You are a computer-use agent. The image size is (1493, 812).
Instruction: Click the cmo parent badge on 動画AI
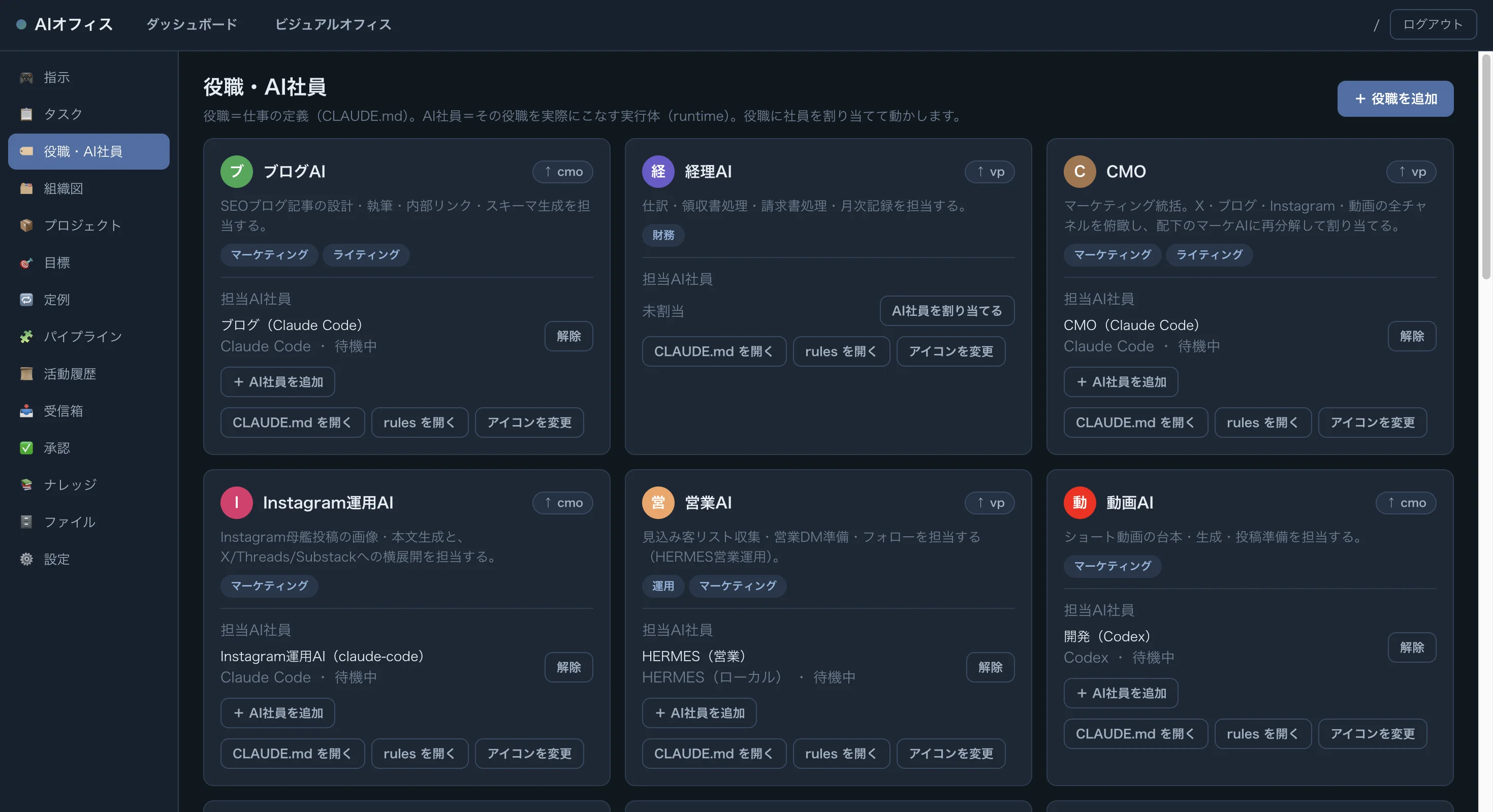pyautogui.click(x=1406, y=503)
